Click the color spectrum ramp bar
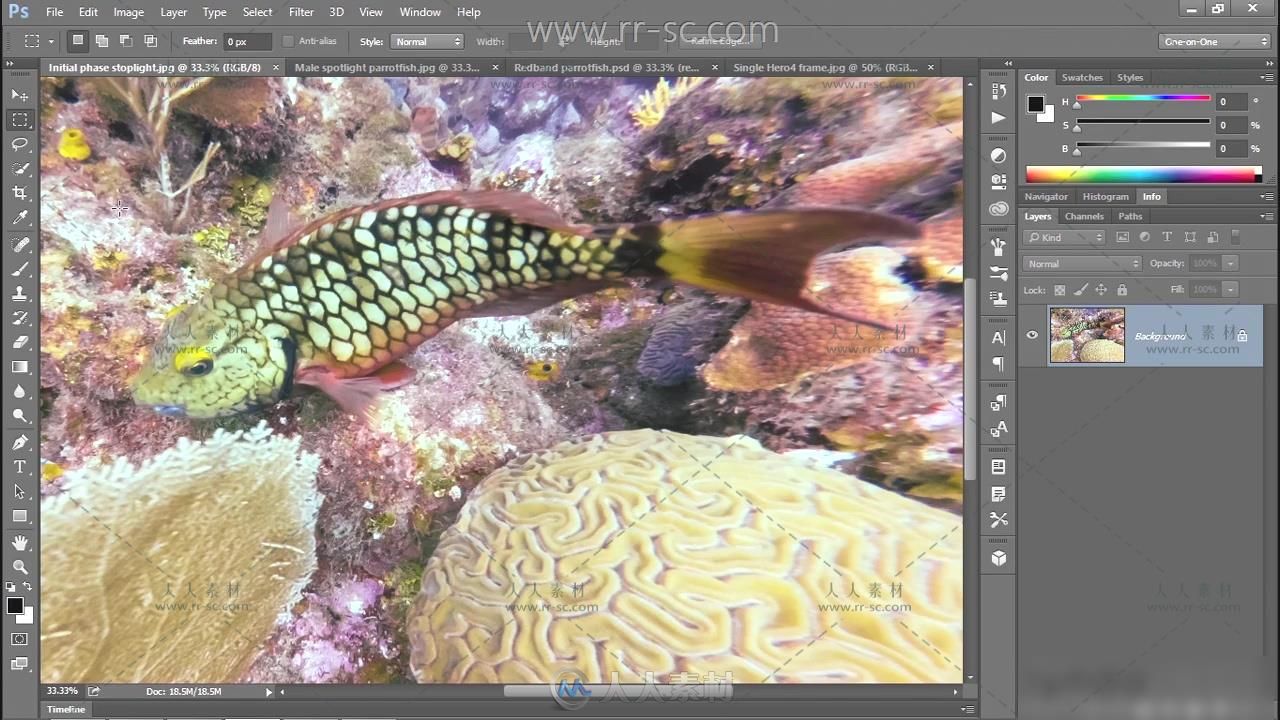This screenshot has height=720, width=1280. click(x=1143, y=175)
